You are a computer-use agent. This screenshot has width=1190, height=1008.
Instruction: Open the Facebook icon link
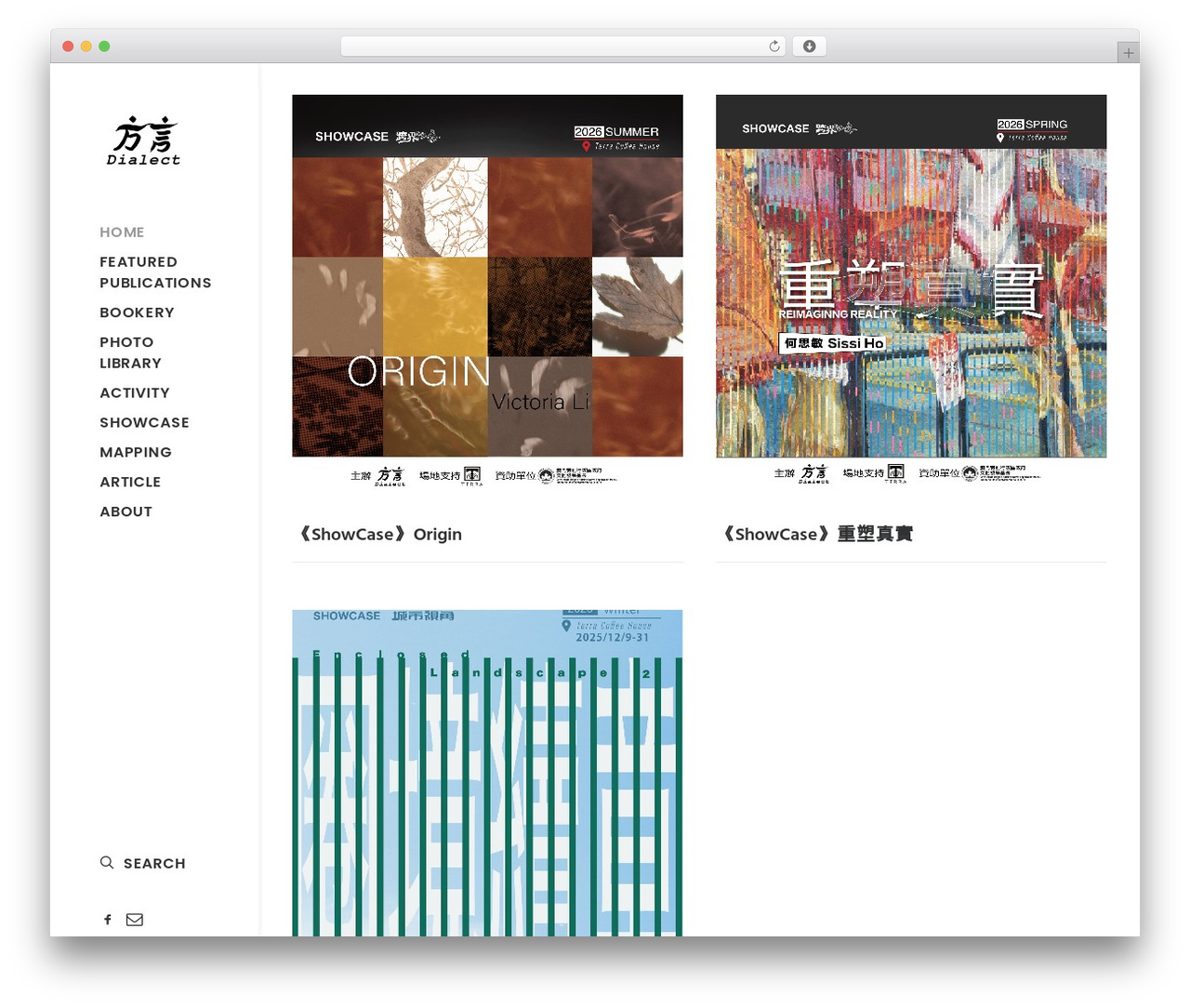click(x=108, y=920)
